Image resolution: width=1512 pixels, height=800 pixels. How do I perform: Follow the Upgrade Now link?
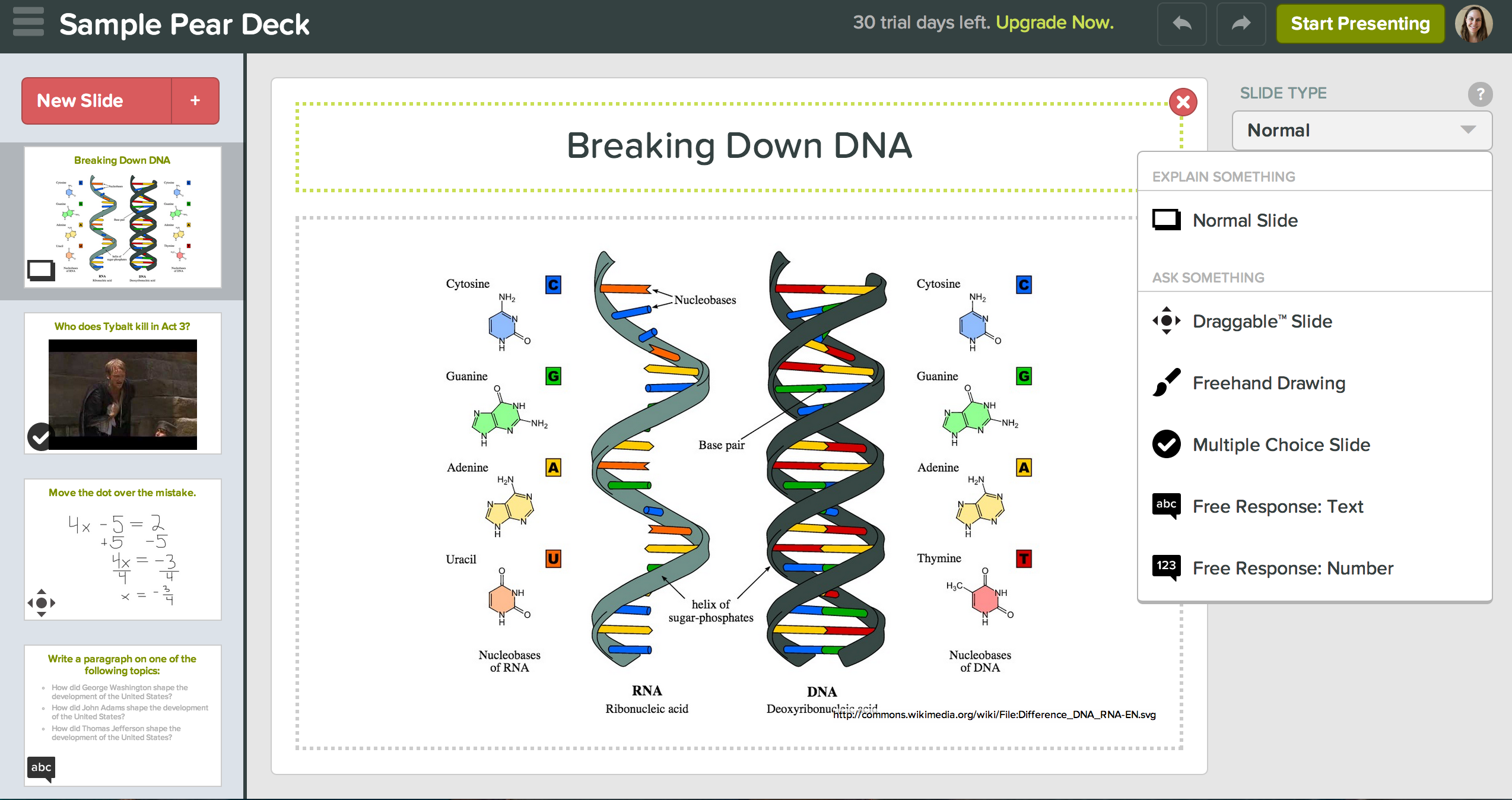click(1054, 23)
